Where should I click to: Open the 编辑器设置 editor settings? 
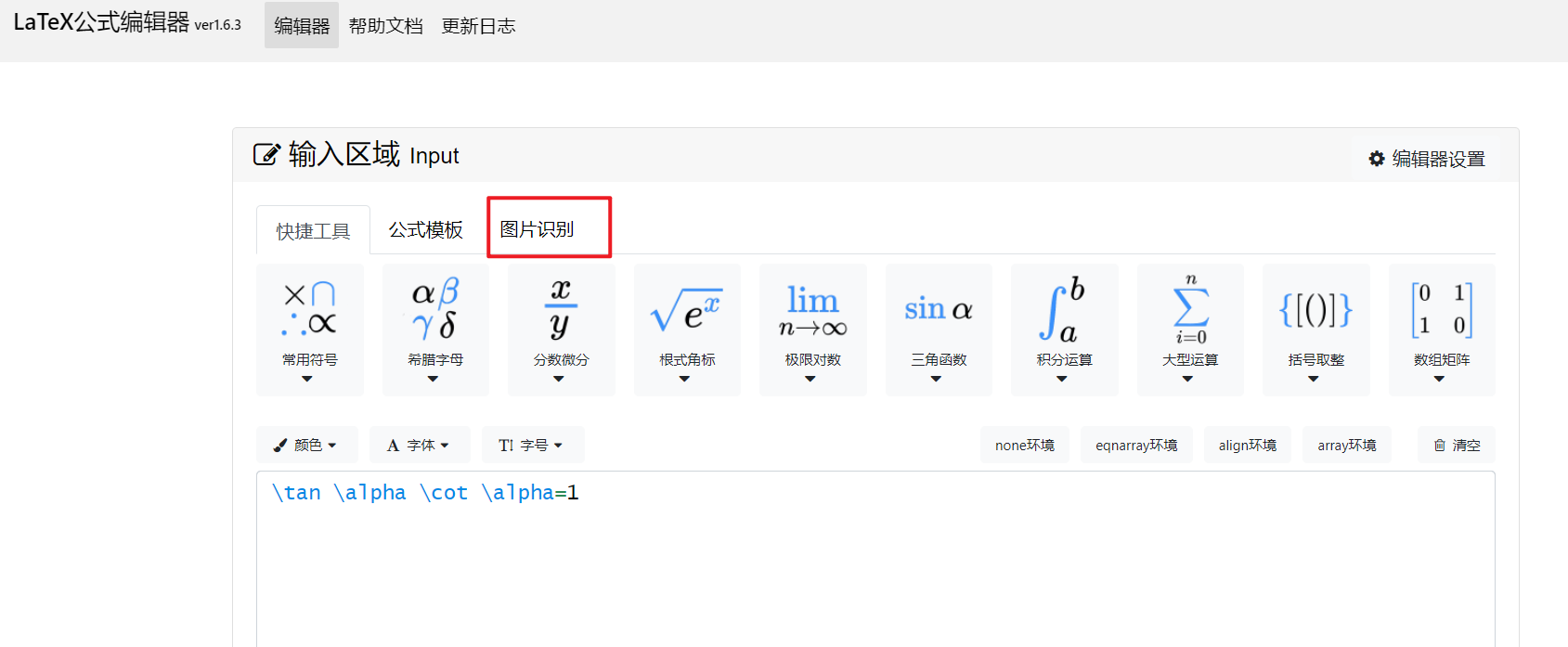(1428, 158)
